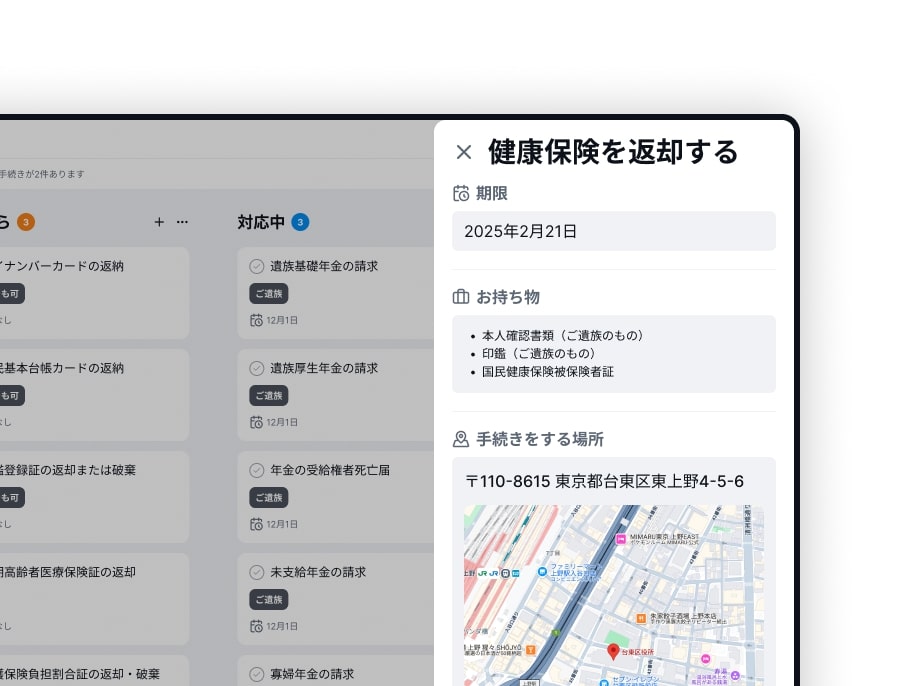The width and height of the screenshot is (914, 686).
Task: Click the red 台東区役所 map pin
Action: coord(613,651)
